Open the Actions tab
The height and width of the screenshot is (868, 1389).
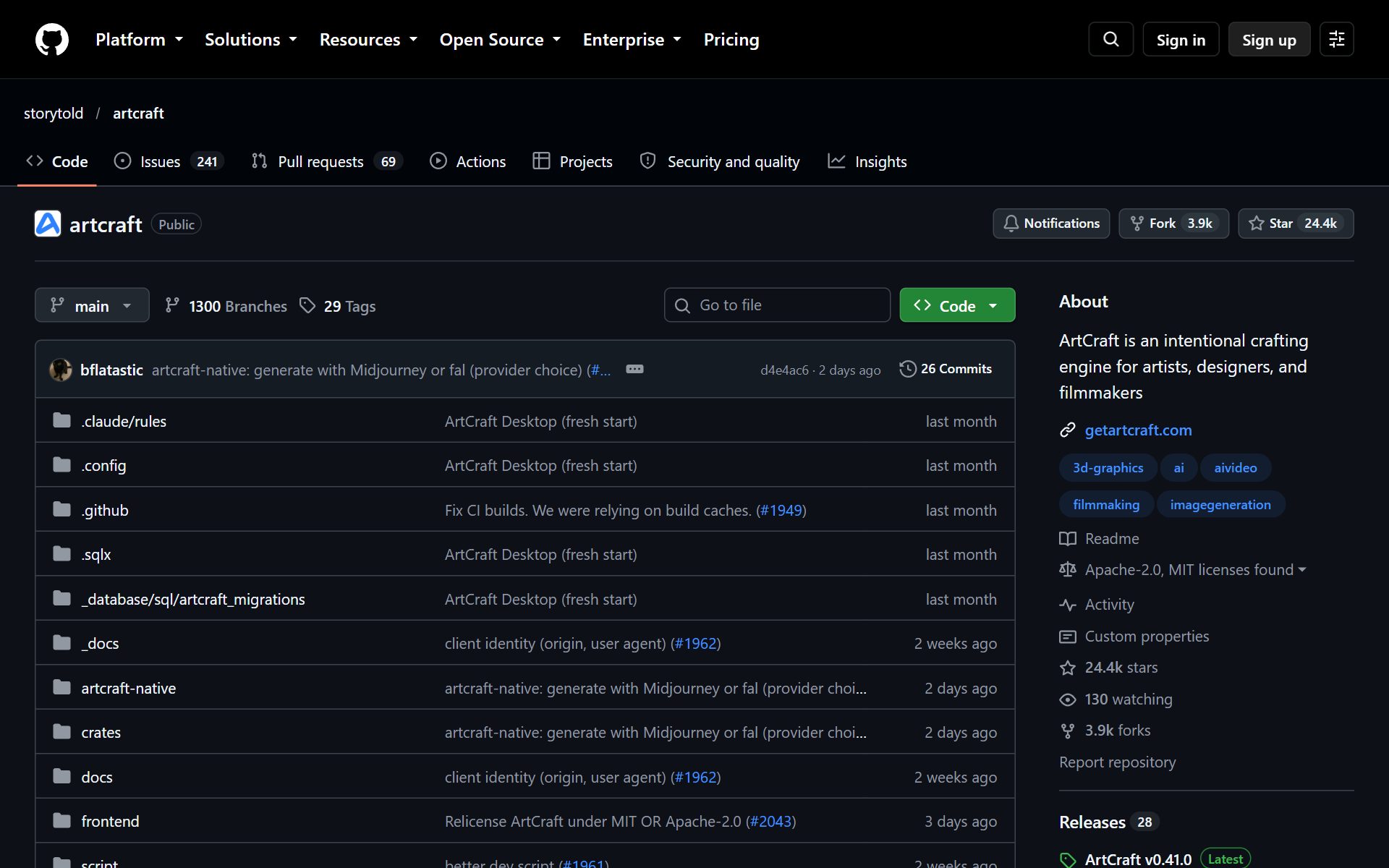coord(467,161)
